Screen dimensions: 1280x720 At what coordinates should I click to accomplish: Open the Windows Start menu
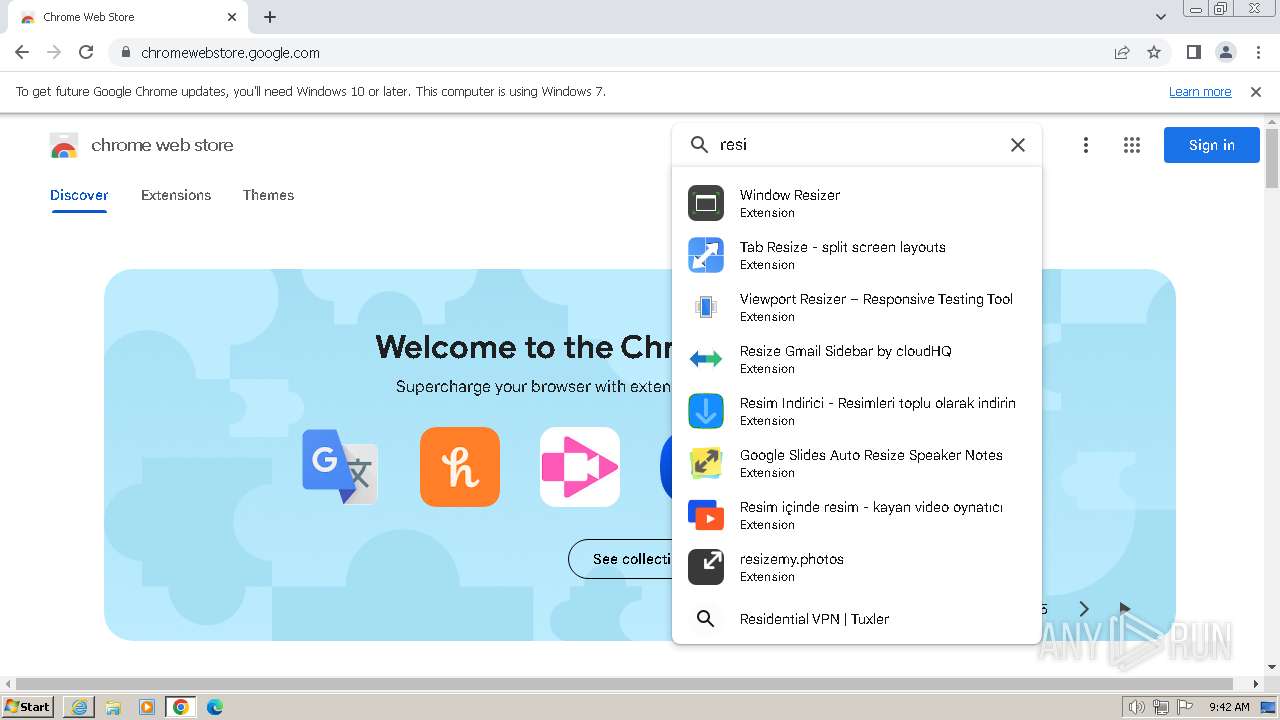[28, 707]
